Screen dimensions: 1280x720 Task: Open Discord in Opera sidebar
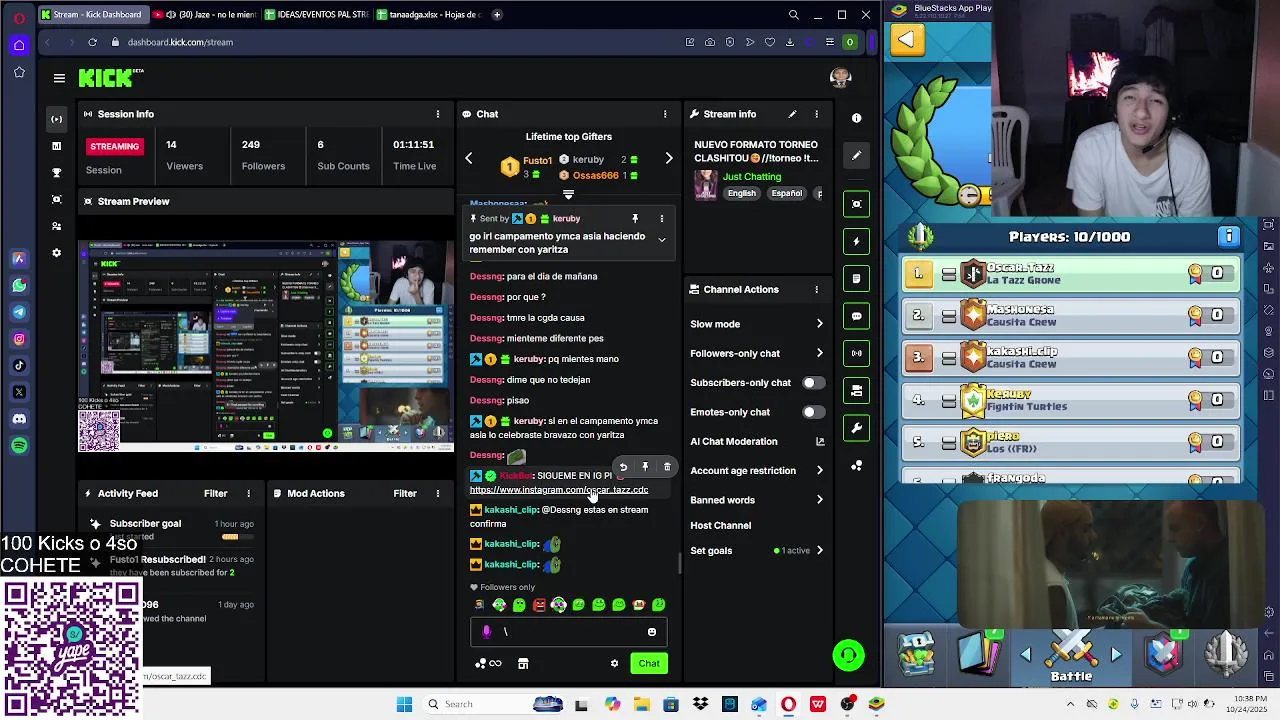19,419
